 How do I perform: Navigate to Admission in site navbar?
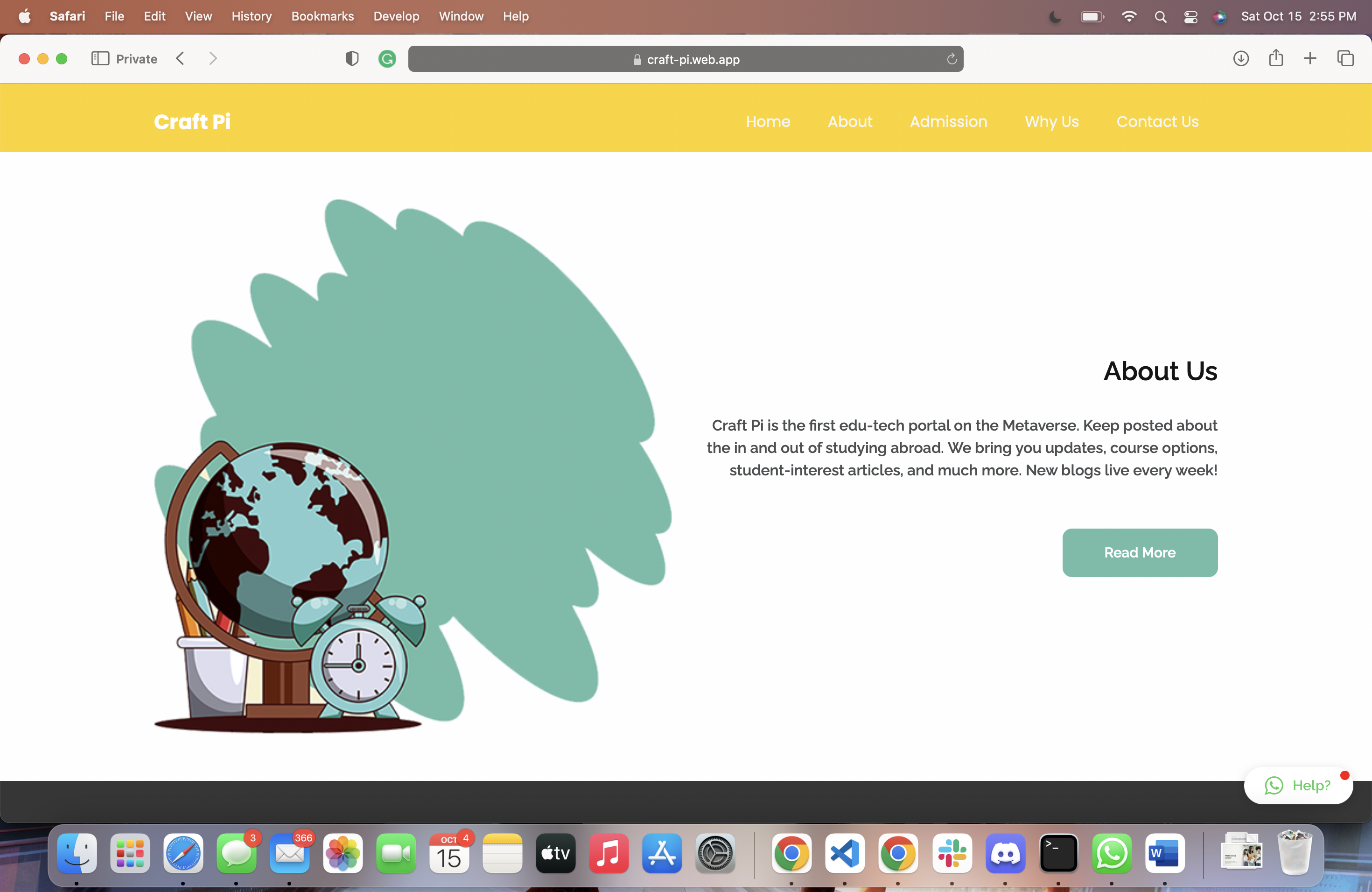tap(948, 122)
